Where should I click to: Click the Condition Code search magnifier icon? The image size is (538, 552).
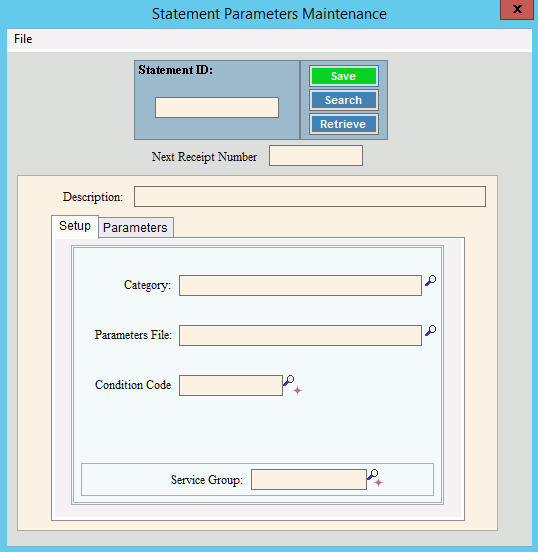[289, 381]
